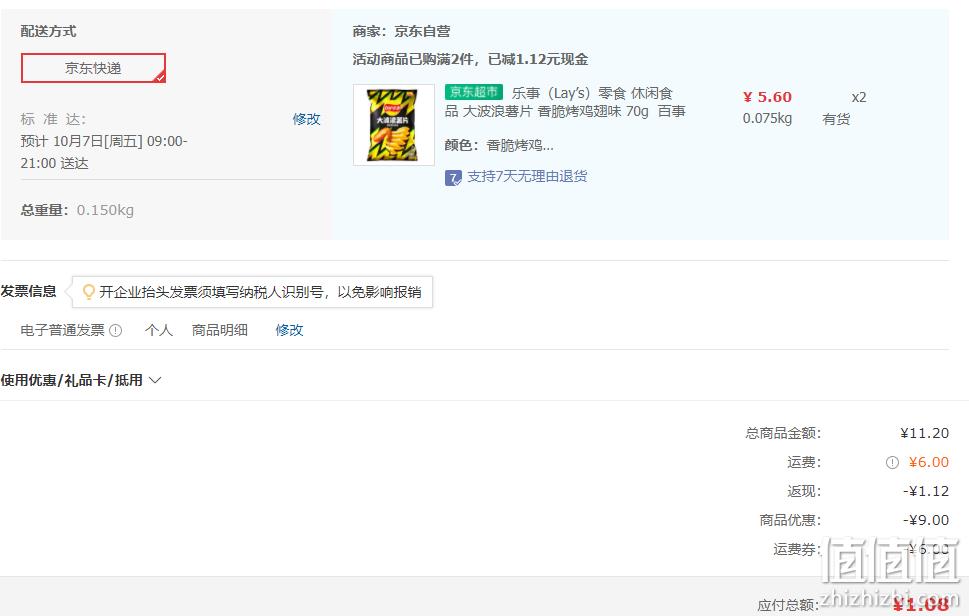
Task: Click the 电子普通发票 invoice type text
Action: pos(62,331)
